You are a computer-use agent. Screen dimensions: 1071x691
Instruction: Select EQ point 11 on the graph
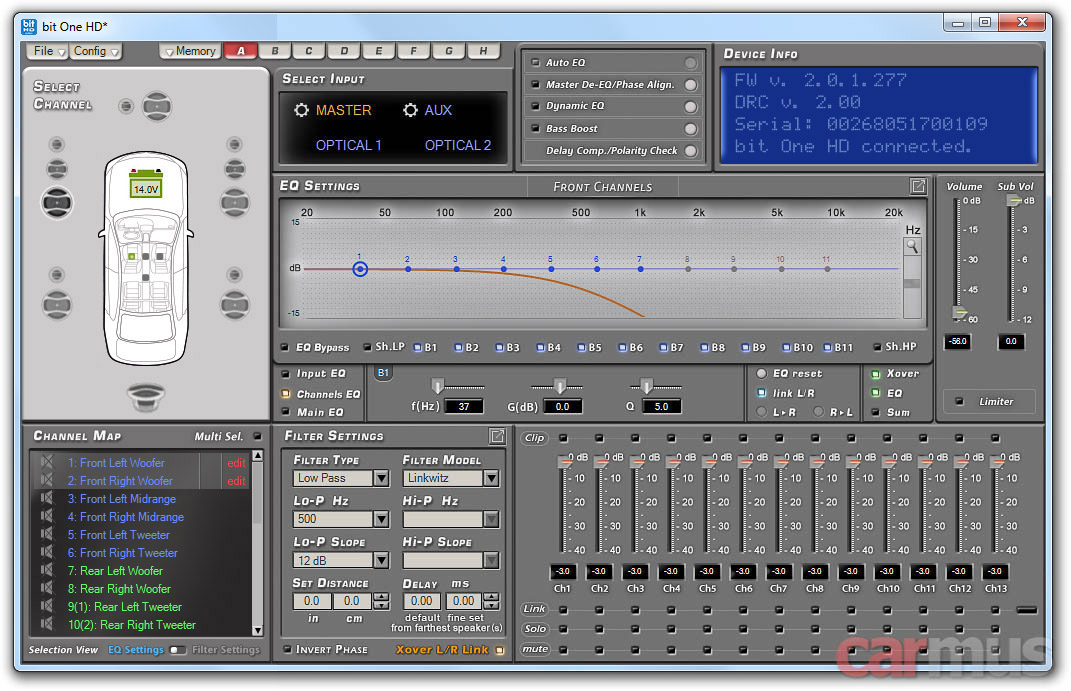(827, 269)
